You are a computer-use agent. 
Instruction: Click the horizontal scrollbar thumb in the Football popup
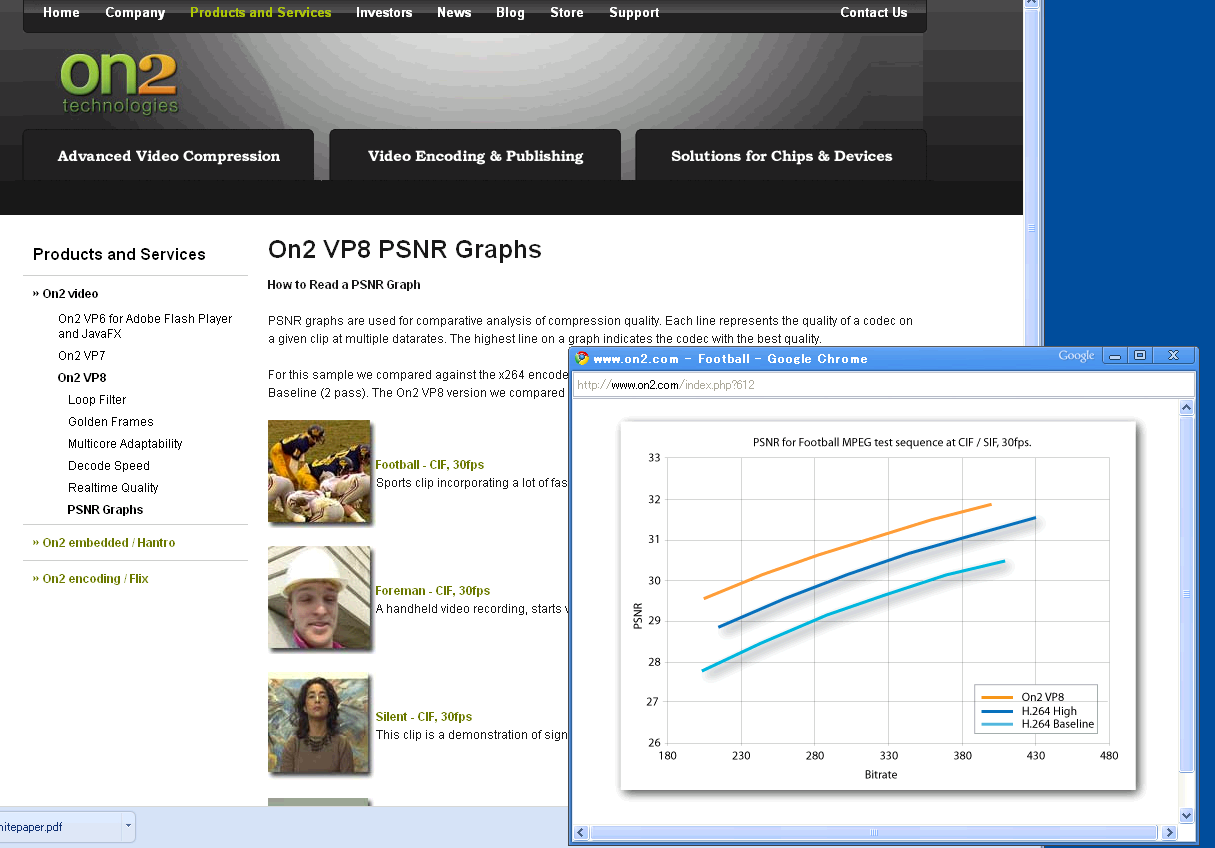tap(872, 832)
